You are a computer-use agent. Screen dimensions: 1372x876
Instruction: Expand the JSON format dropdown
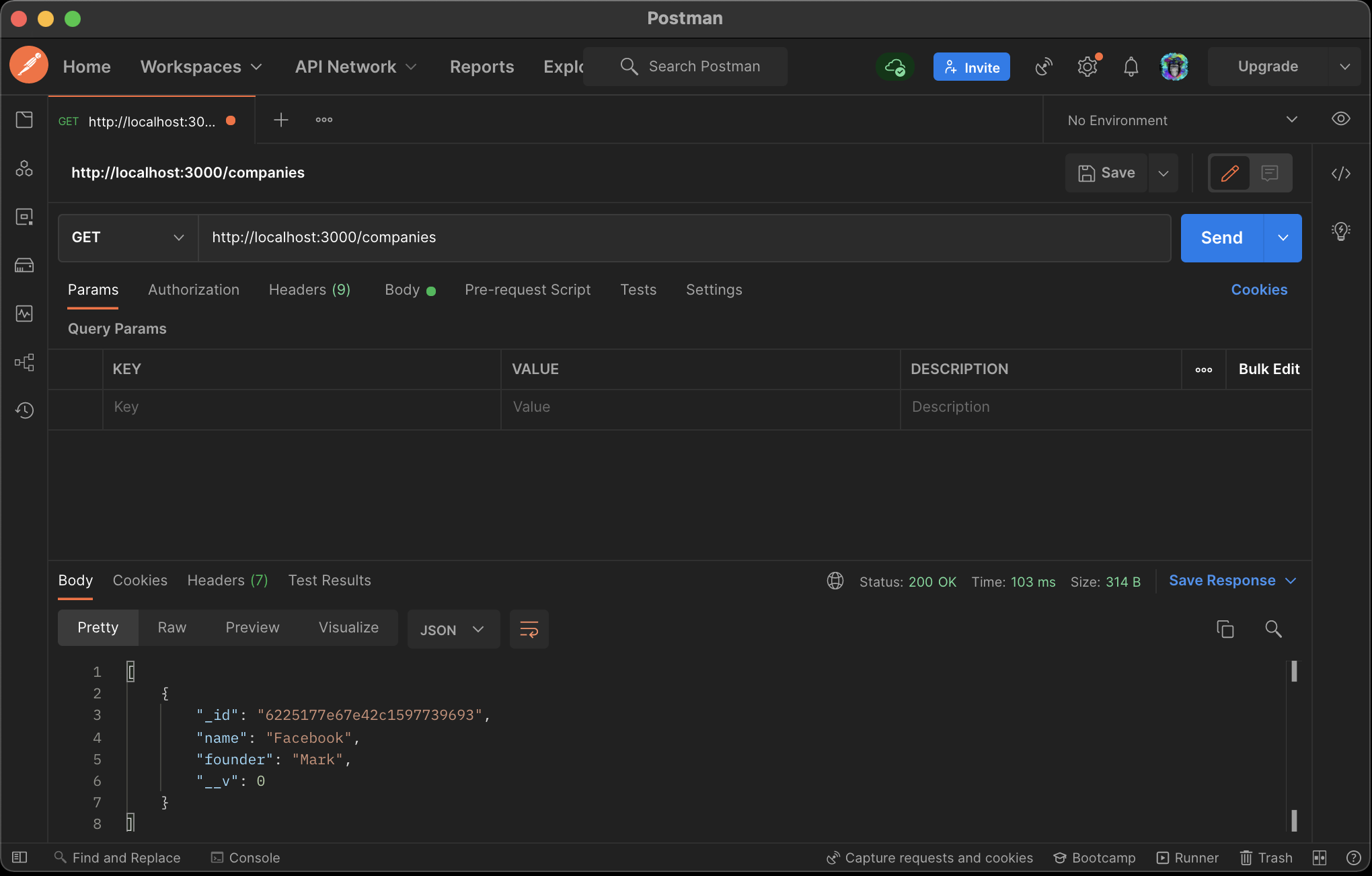[x=453, y=629]
